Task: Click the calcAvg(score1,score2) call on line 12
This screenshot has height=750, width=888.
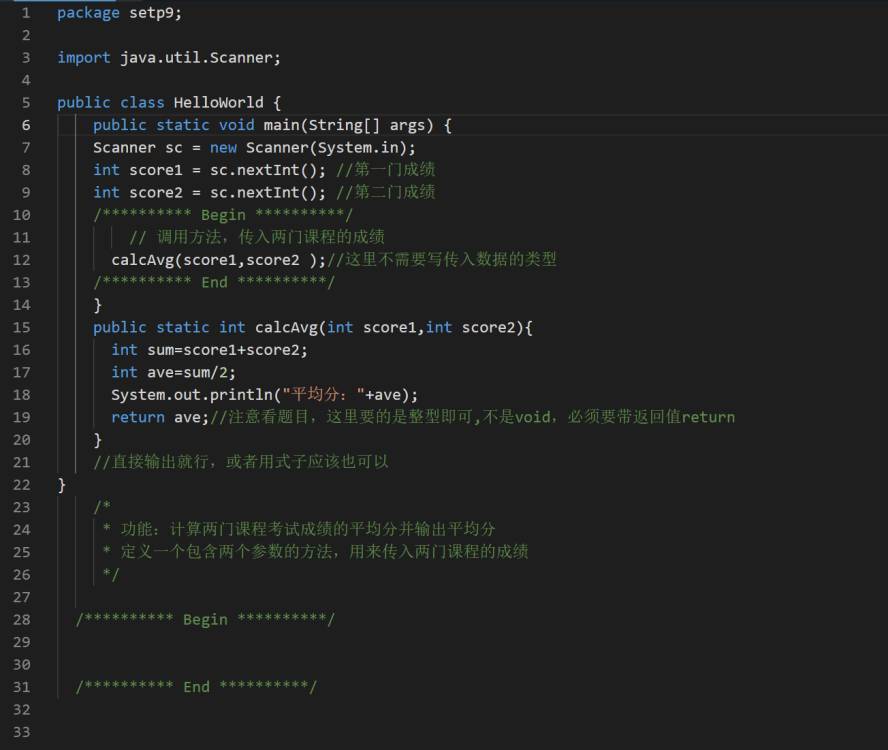Action: click(219, 260)
